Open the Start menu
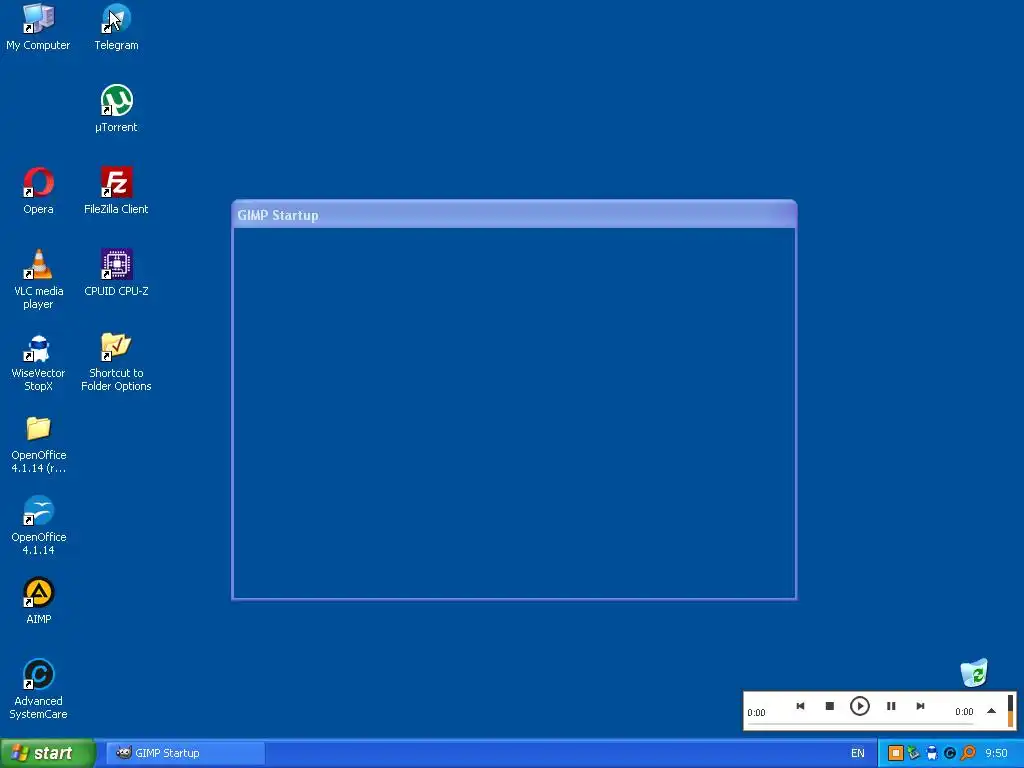Screen dimensions: 1024x768 point(48,753)
